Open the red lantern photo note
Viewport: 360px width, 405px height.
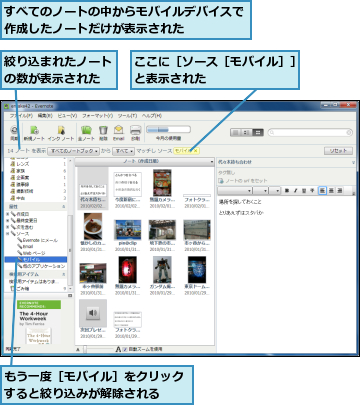click(128, 269)
